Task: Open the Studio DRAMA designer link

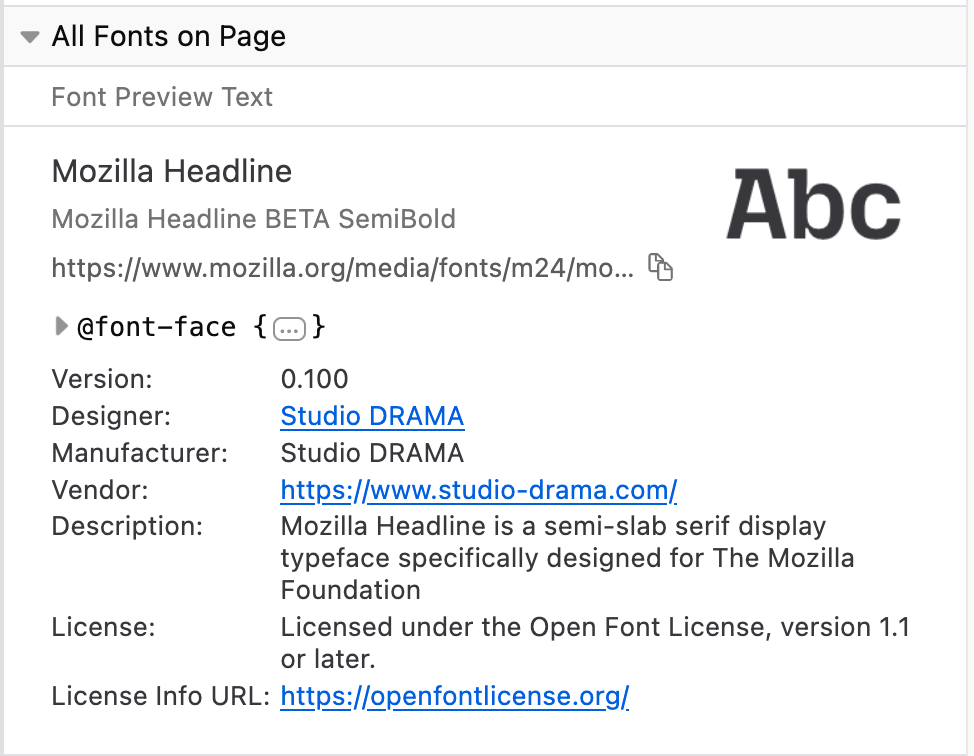Action: (x=372, y=416)
